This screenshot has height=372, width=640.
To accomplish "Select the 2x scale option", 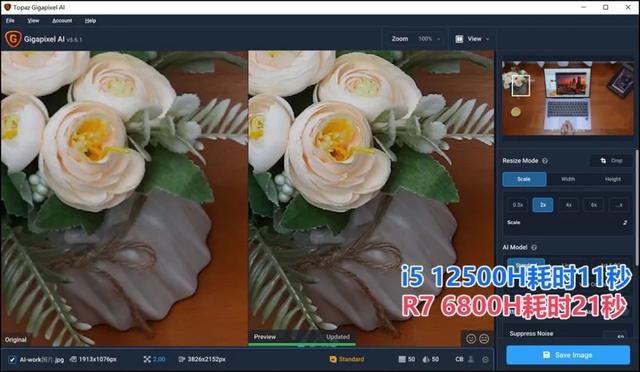I will coord(543,205).
